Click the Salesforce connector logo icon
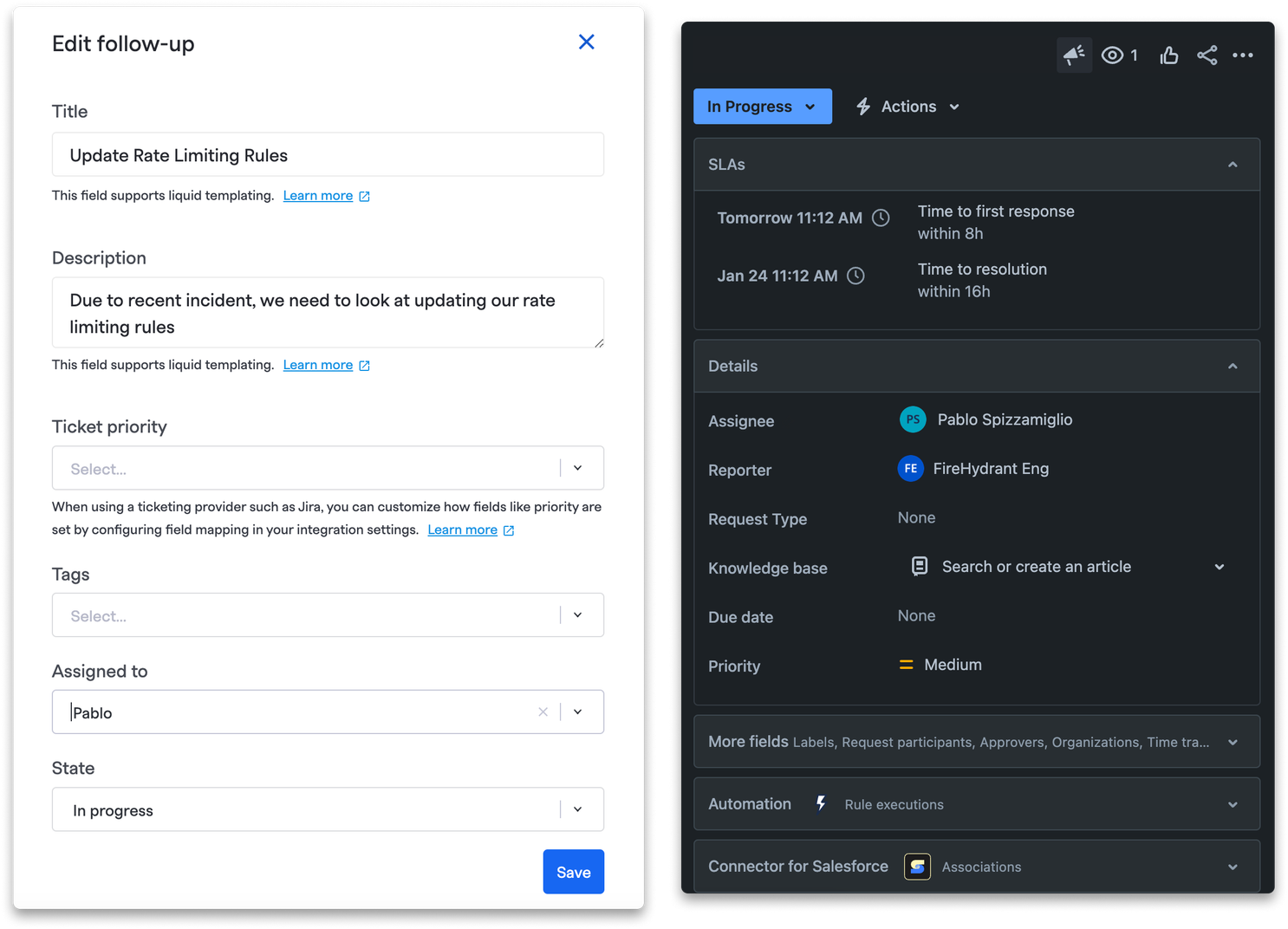The image size is (1288, 929). tap(917, 867)
